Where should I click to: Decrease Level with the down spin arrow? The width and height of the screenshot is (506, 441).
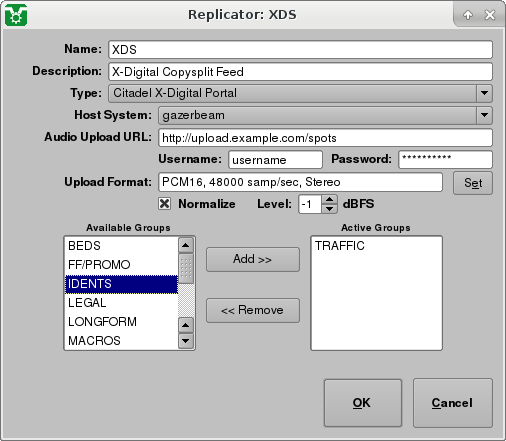pos(329,209)
